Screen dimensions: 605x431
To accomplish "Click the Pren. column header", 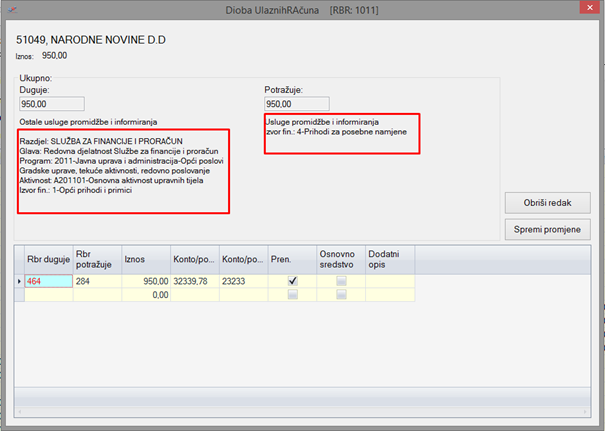I will point(292,260).
